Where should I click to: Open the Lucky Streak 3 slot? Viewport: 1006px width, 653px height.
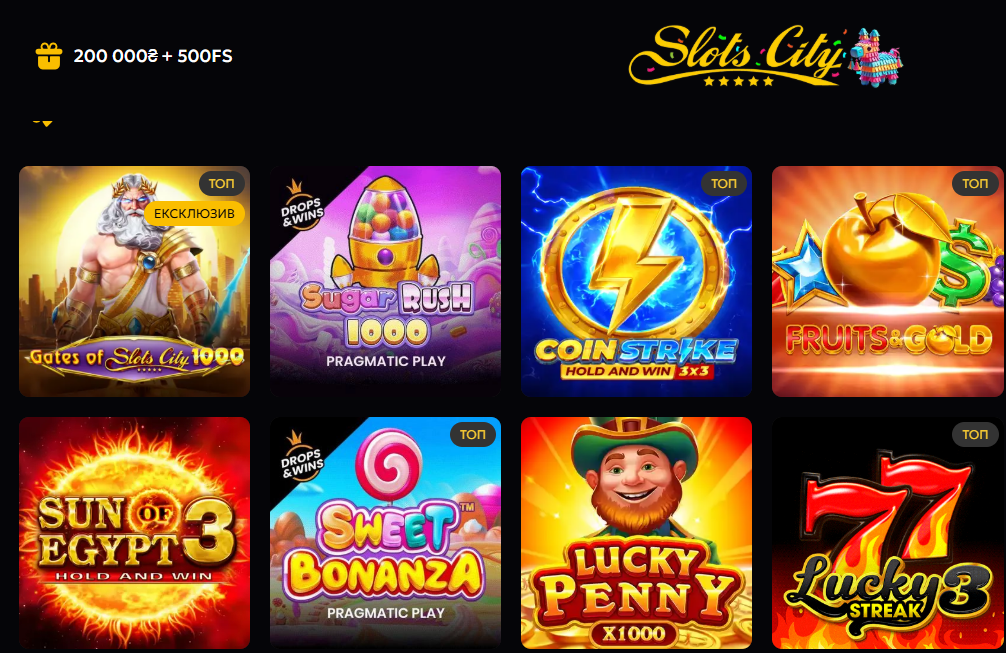887,533
